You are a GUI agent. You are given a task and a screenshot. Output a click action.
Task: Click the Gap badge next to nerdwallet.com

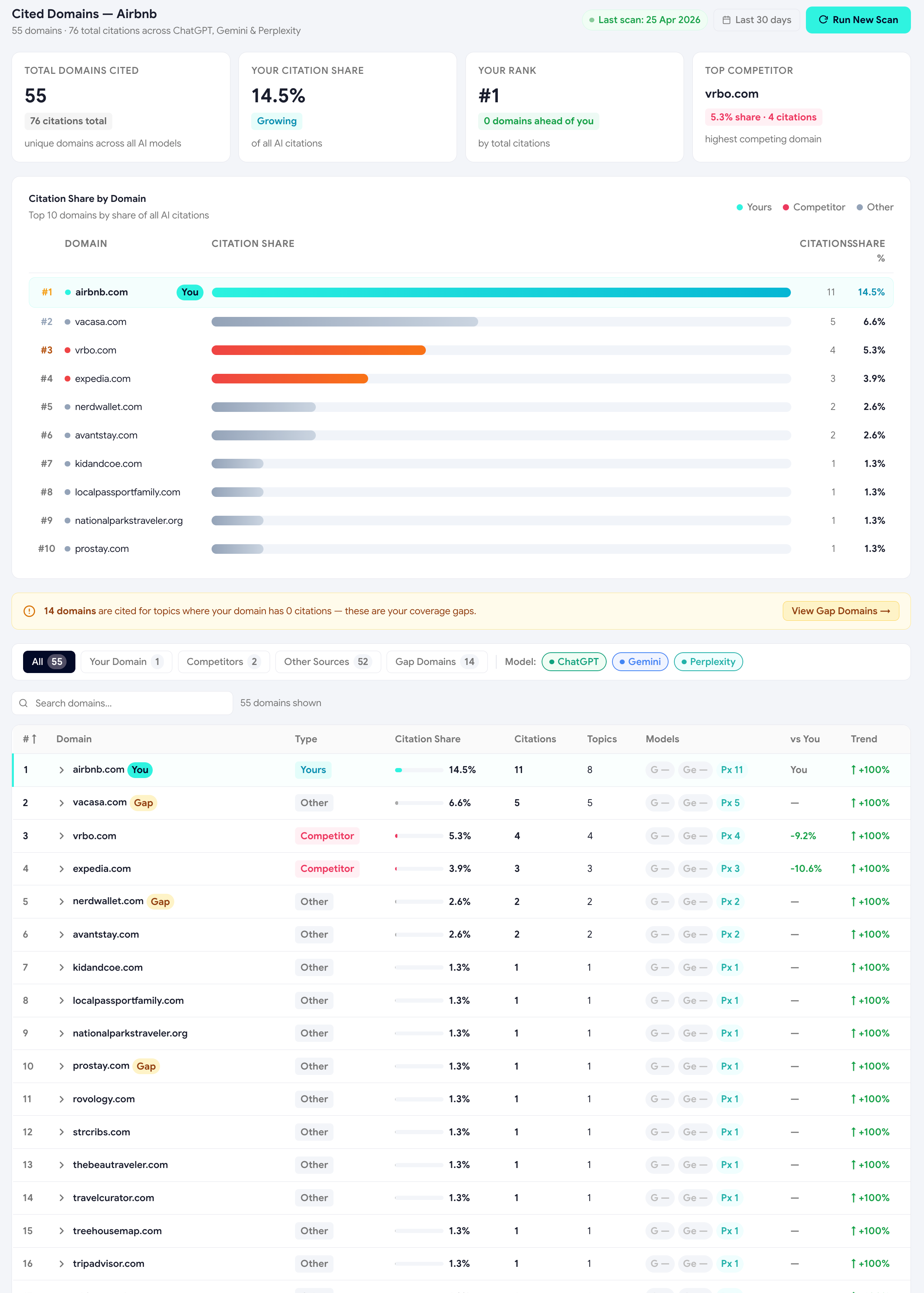point(160,901)
